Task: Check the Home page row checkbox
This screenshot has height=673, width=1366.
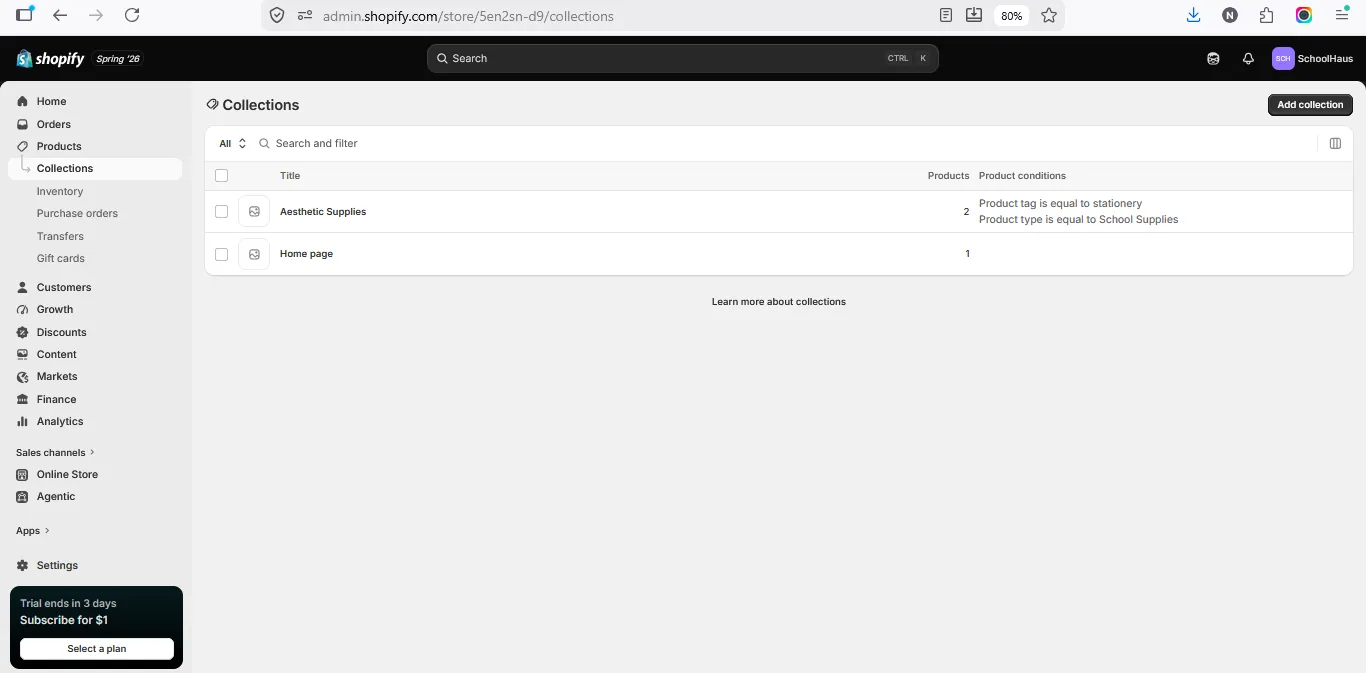Action: [222, 254]
